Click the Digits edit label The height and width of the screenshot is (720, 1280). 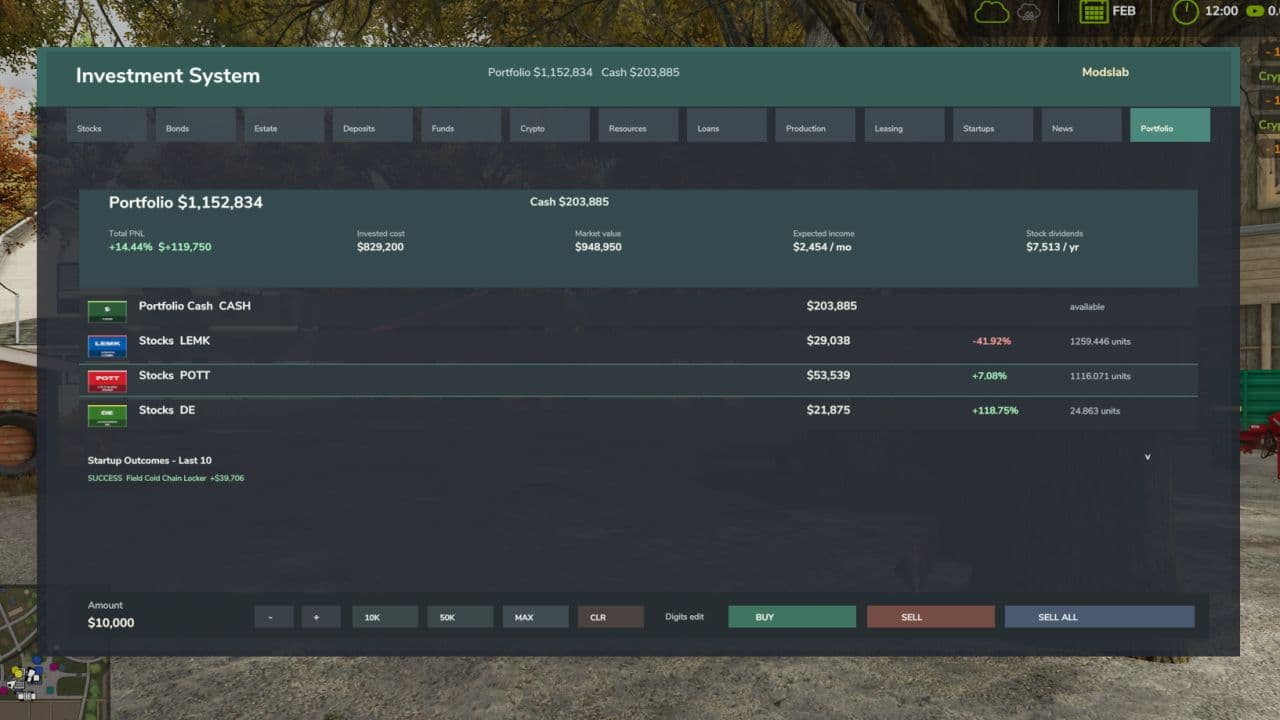685,617
